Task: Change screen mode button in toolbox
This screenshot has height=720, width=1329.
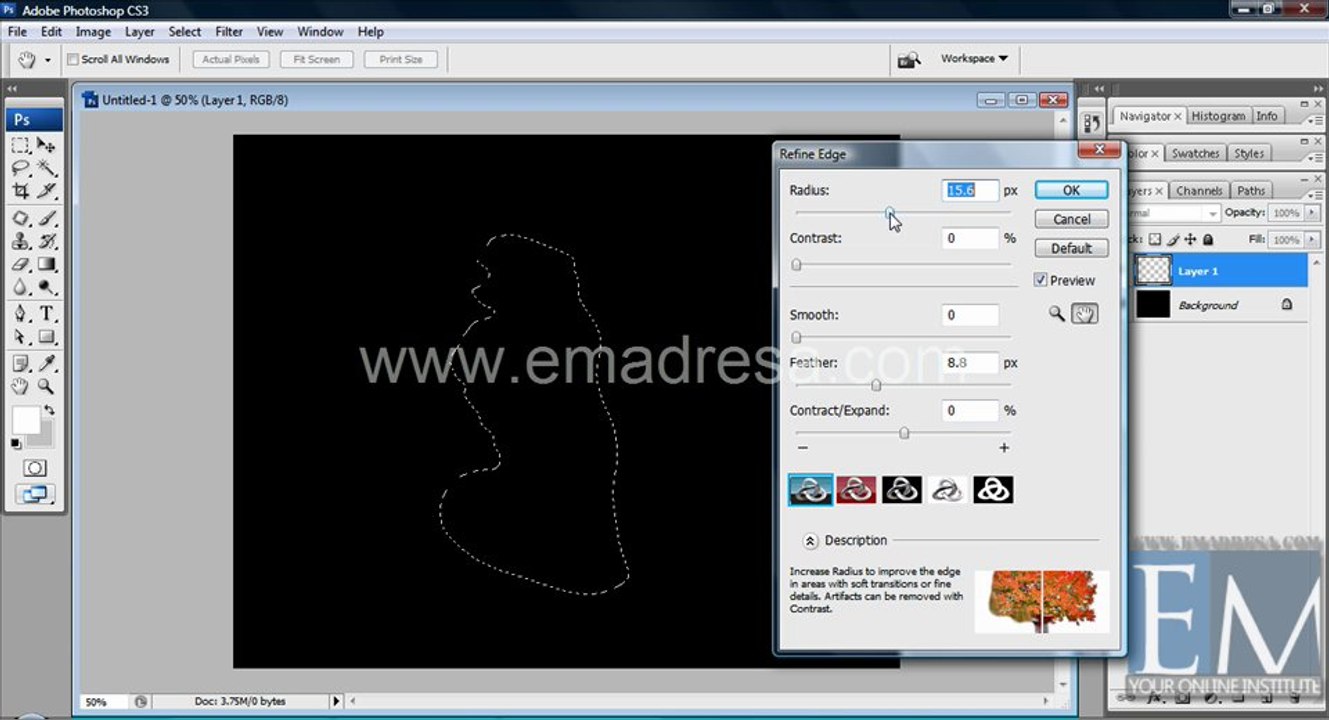Action: pyautogui.click(x=34, y=494)
